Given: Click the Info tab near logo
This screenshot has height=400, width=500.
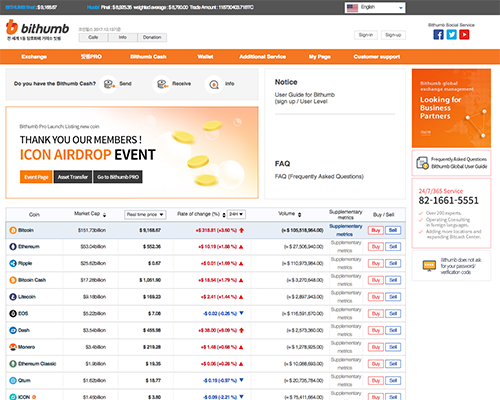Looking at the screenshot, I should click(123, 37).
